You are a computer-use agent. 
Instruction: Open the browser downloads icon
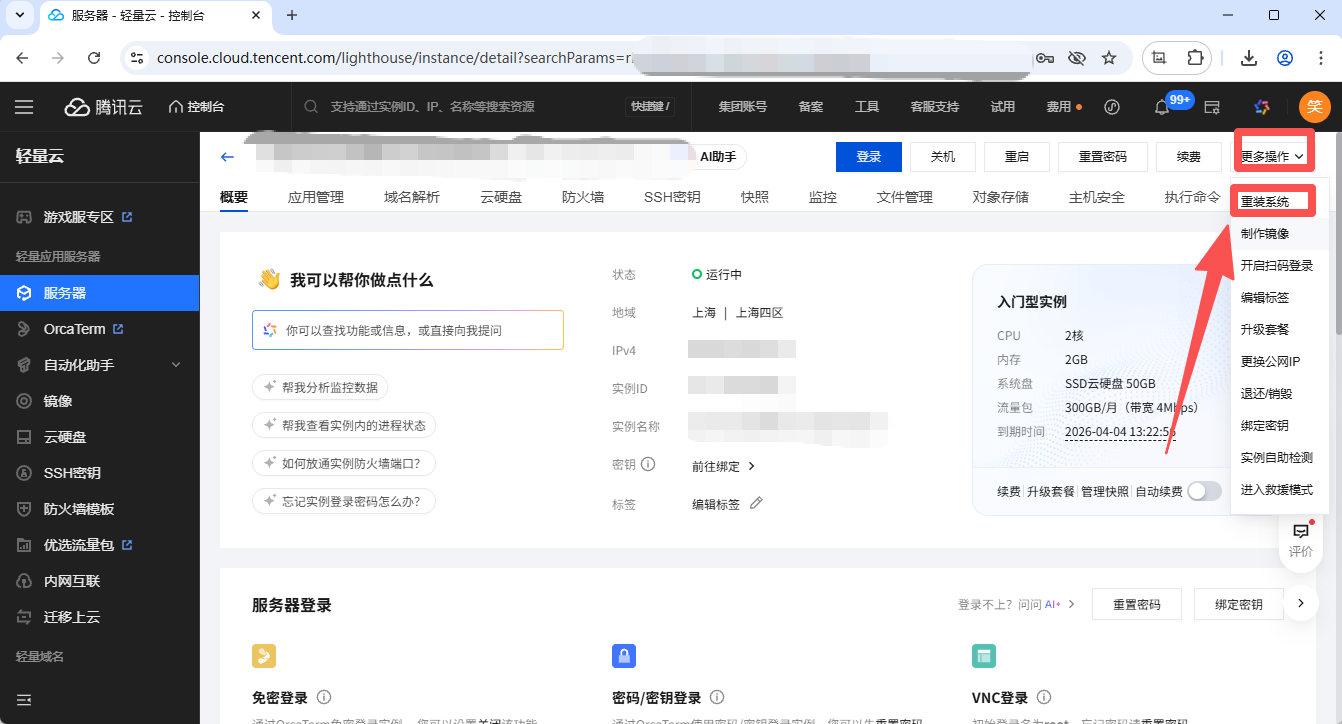coord(1249,58)
